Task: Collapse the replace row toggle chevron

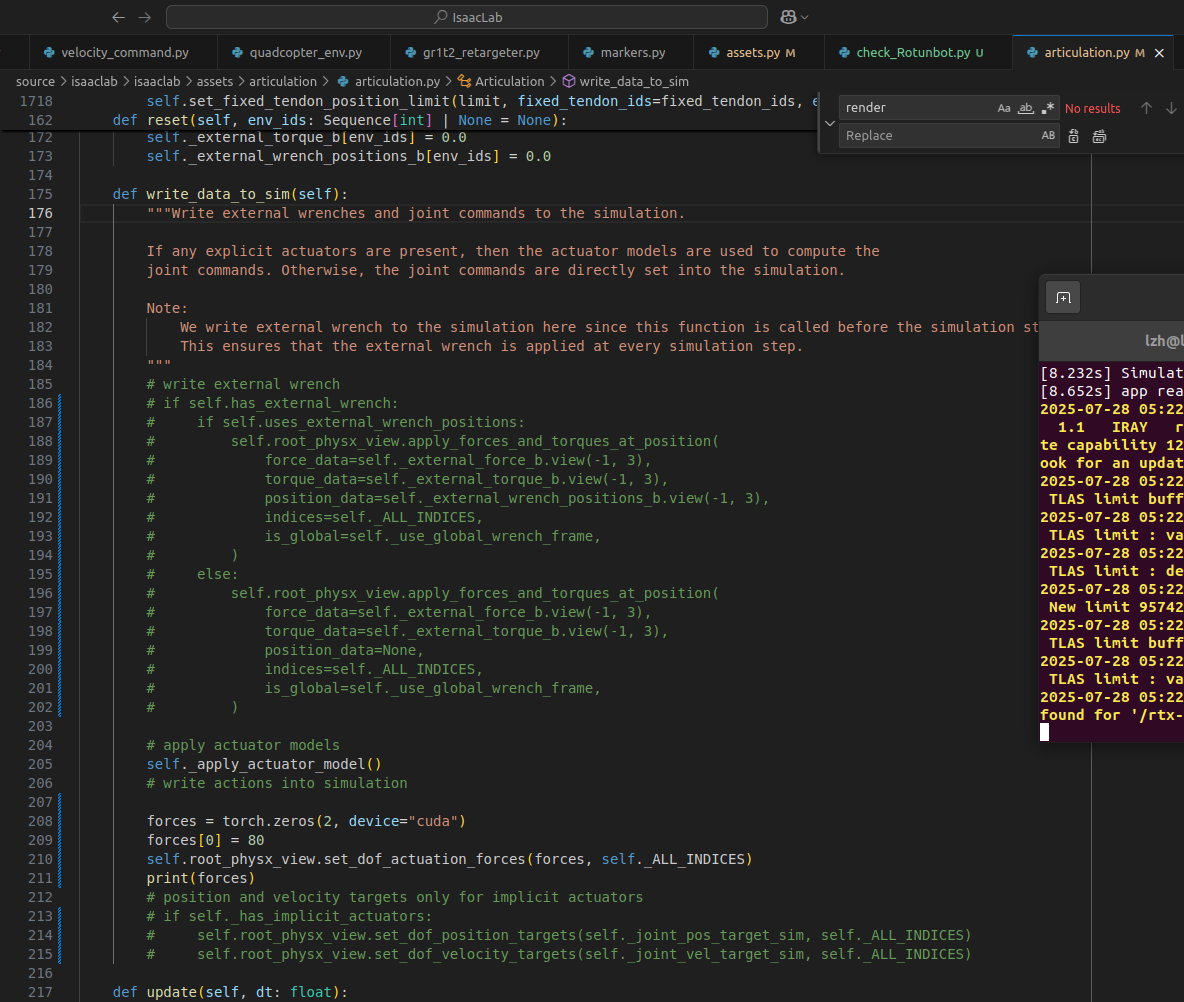Action: 830,122
